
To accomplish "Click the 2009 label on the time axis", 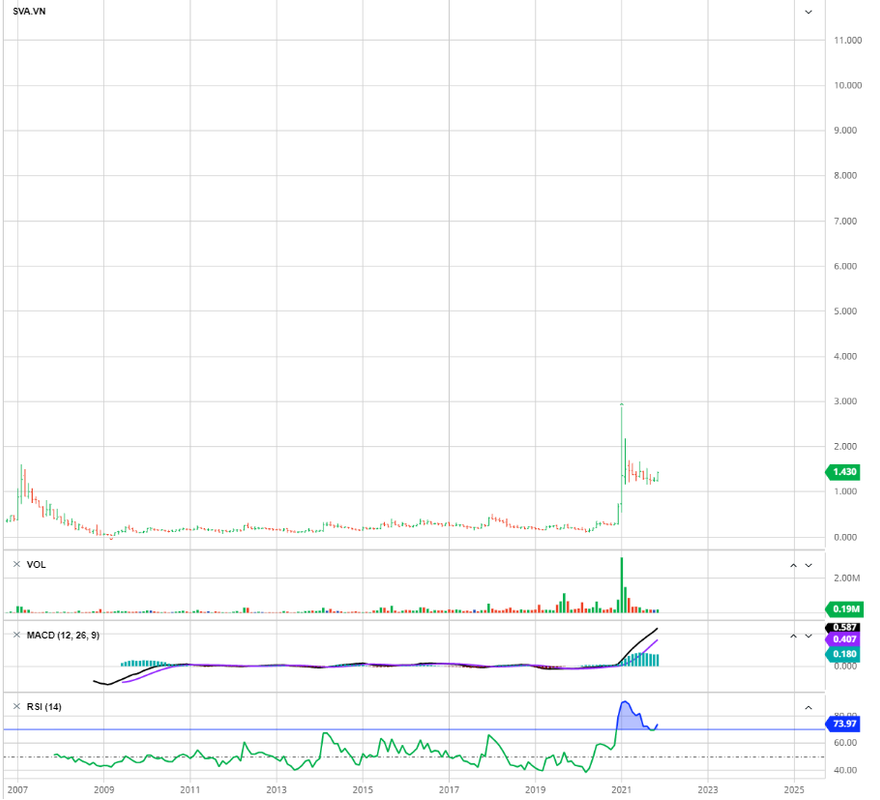I will point(104,789).
